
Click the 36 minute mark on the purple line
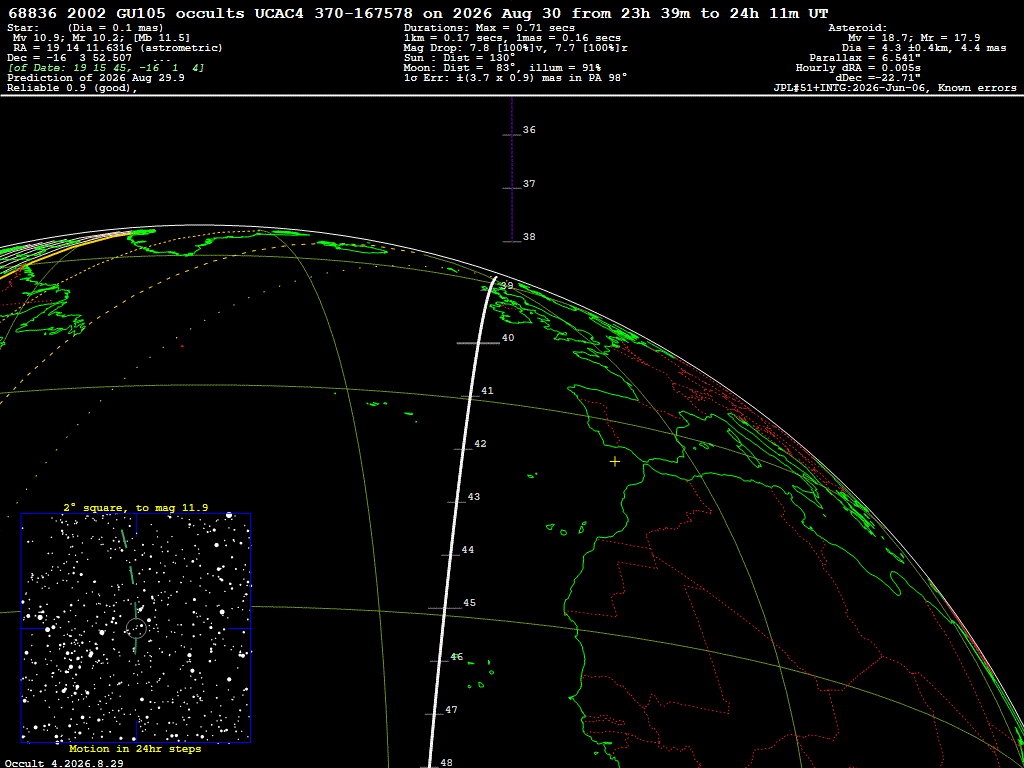click(x=529, y=130)
